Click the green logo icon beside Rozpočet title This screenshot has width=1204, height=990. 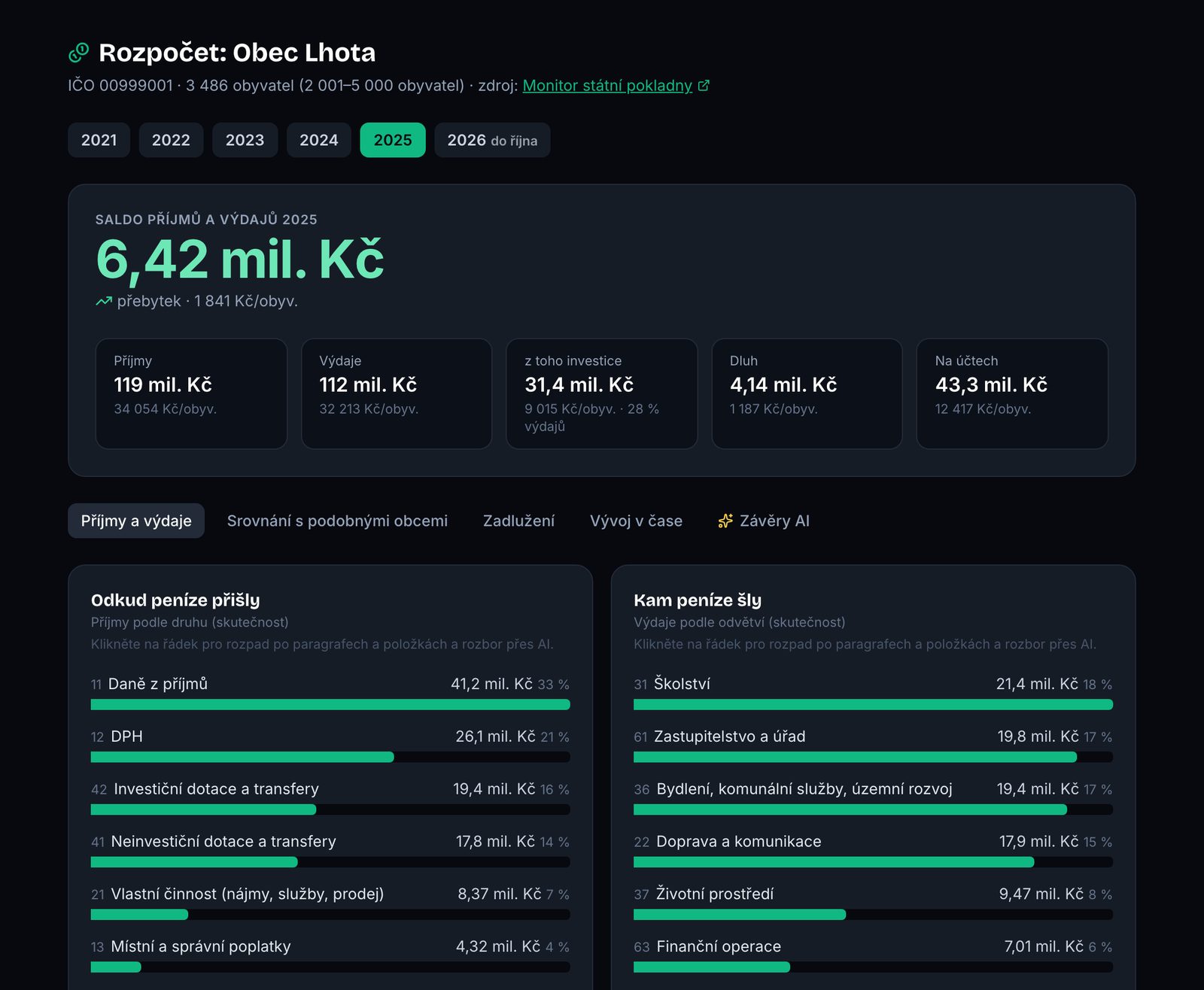(79, 53)
